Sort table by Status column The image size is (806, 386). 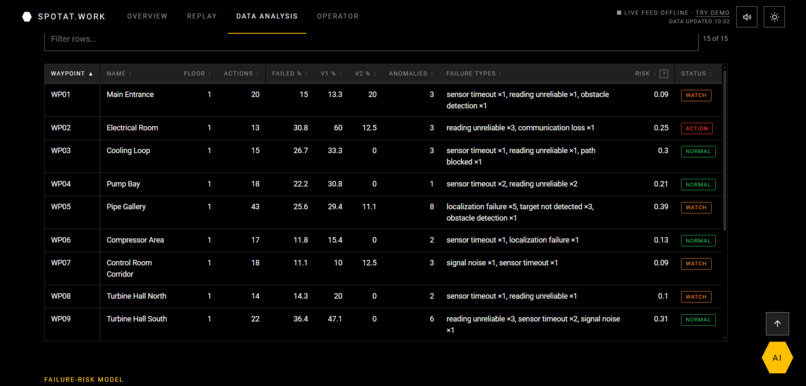pos(697,74)
